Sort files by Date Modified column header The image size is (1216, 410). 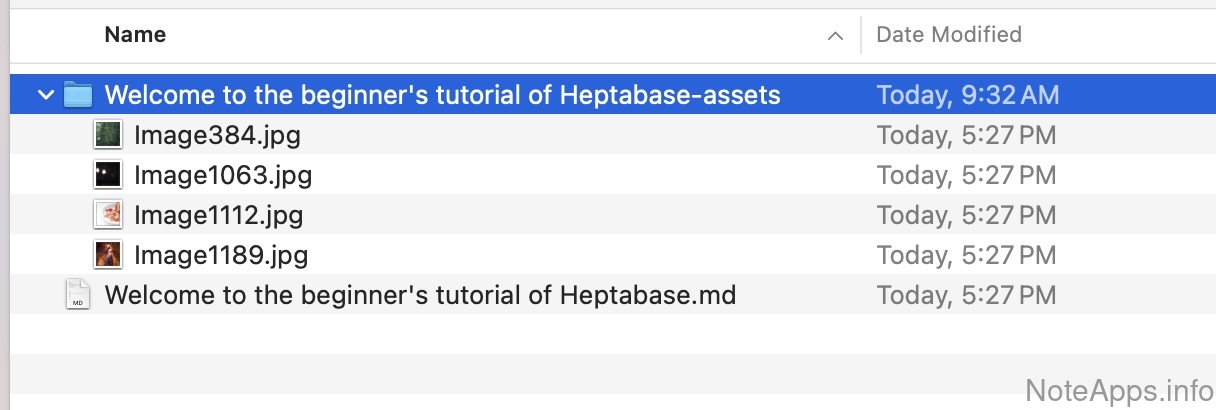pyautogui.click(x=948, y=35)
